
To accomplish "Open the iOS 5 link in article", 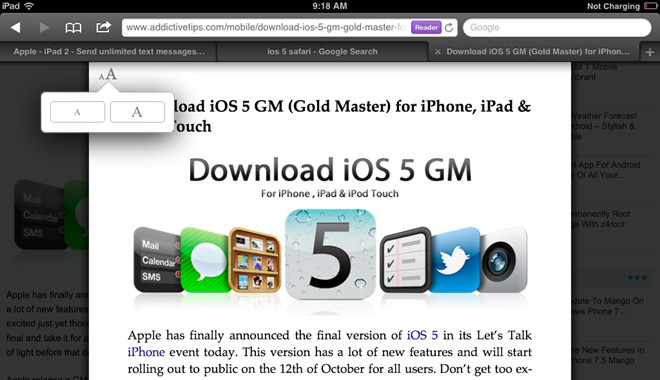I will pyautogui.click(x=422, y=335).
